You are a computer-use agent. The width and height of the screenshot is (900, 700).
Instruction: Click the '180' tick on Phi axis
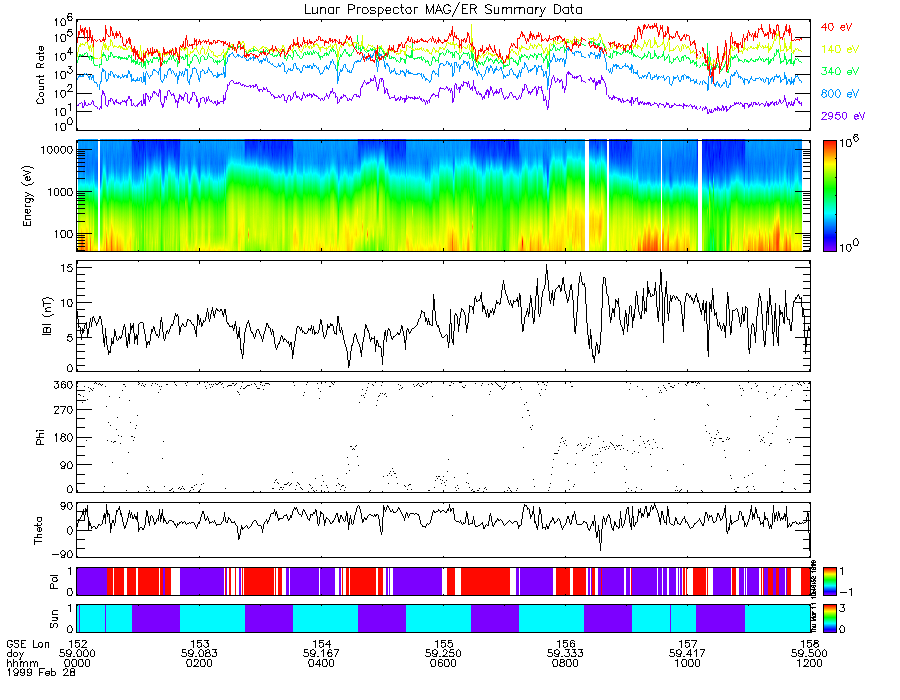(x=63, y=438)
